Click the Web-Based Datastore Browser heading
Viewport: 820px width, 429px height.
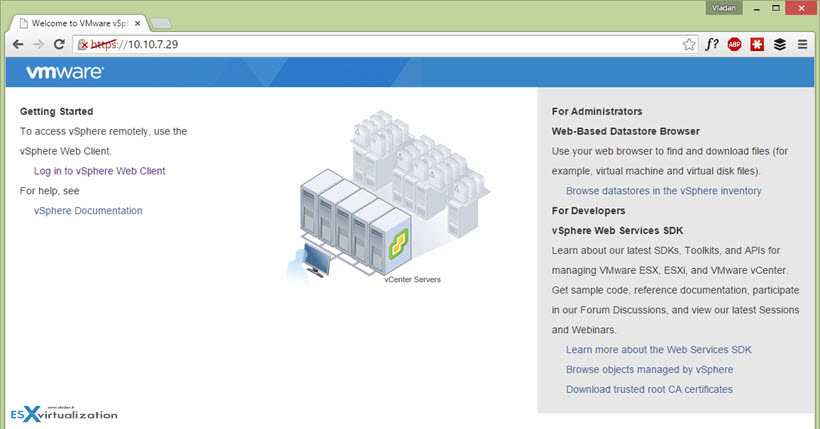(x=625, y=131)
